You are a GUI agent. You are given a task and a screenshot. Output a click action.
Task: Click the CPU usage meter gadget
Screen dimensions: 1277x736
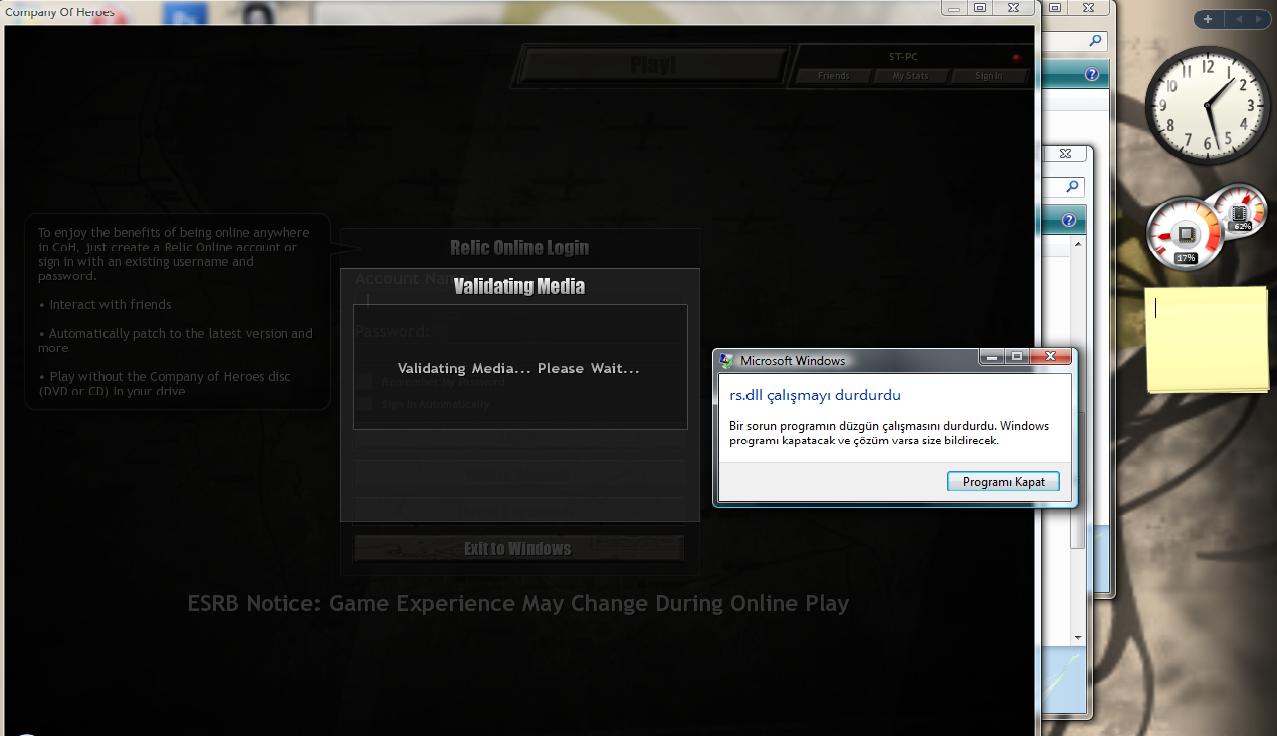1185,235
